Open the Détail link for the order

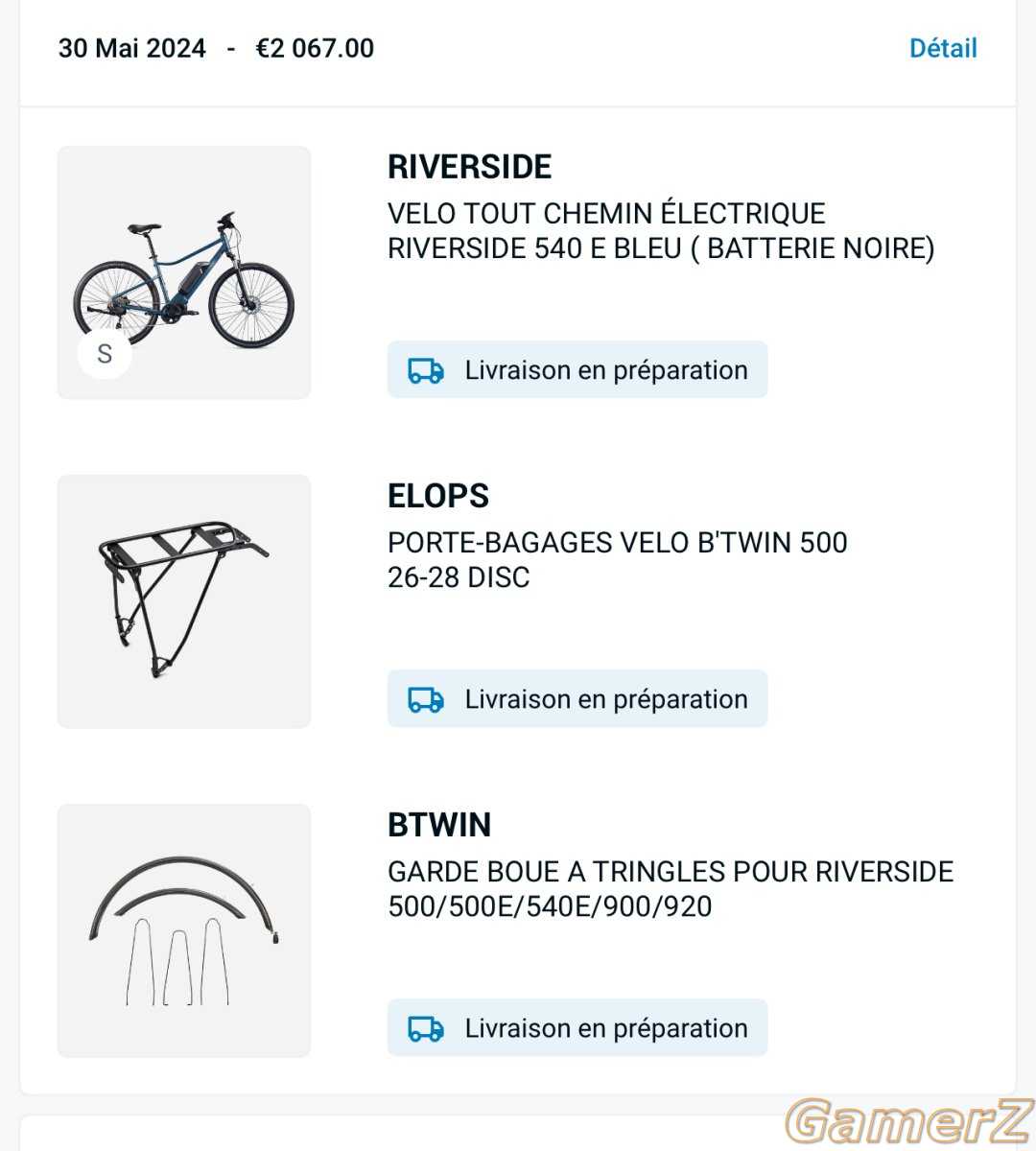pyautogui.click(x=943, y=48)
